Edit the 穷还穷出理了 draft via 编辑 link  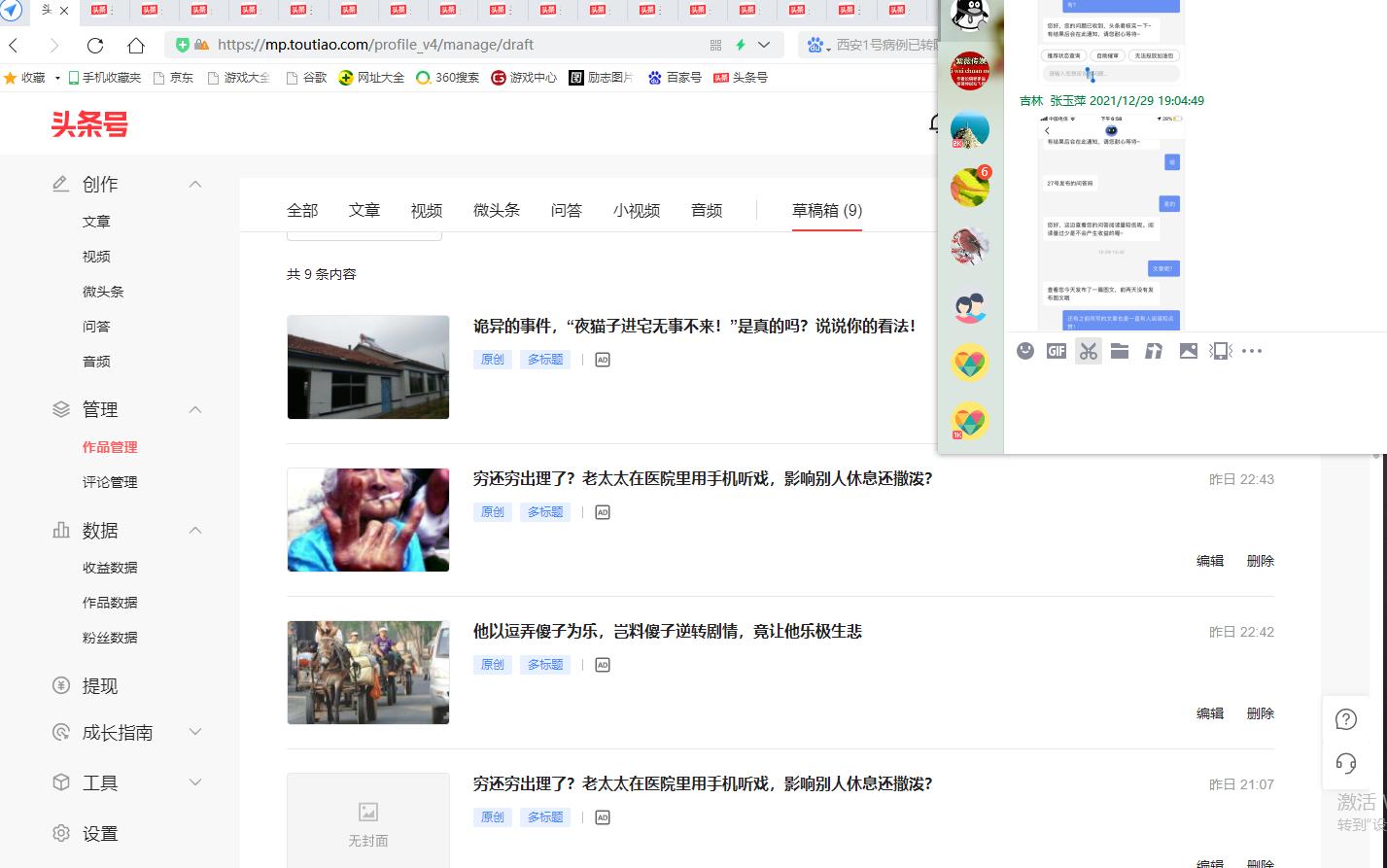[1209, 561]
